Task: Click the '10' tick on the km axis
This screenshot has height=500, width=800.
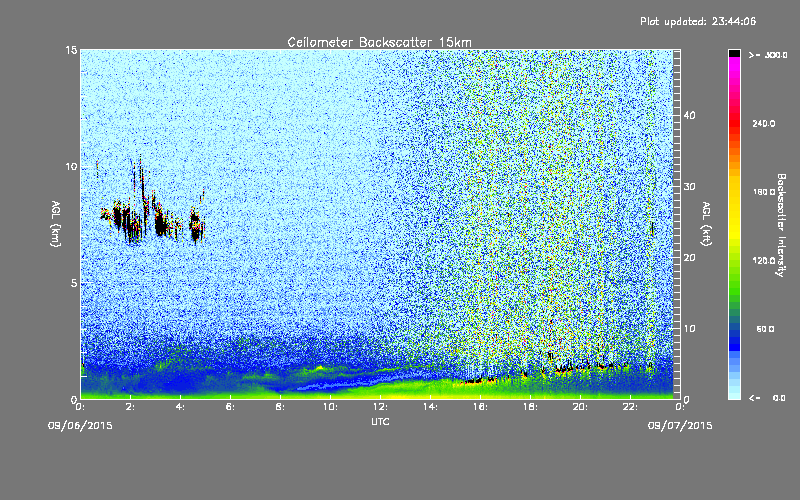Action: 71,167
